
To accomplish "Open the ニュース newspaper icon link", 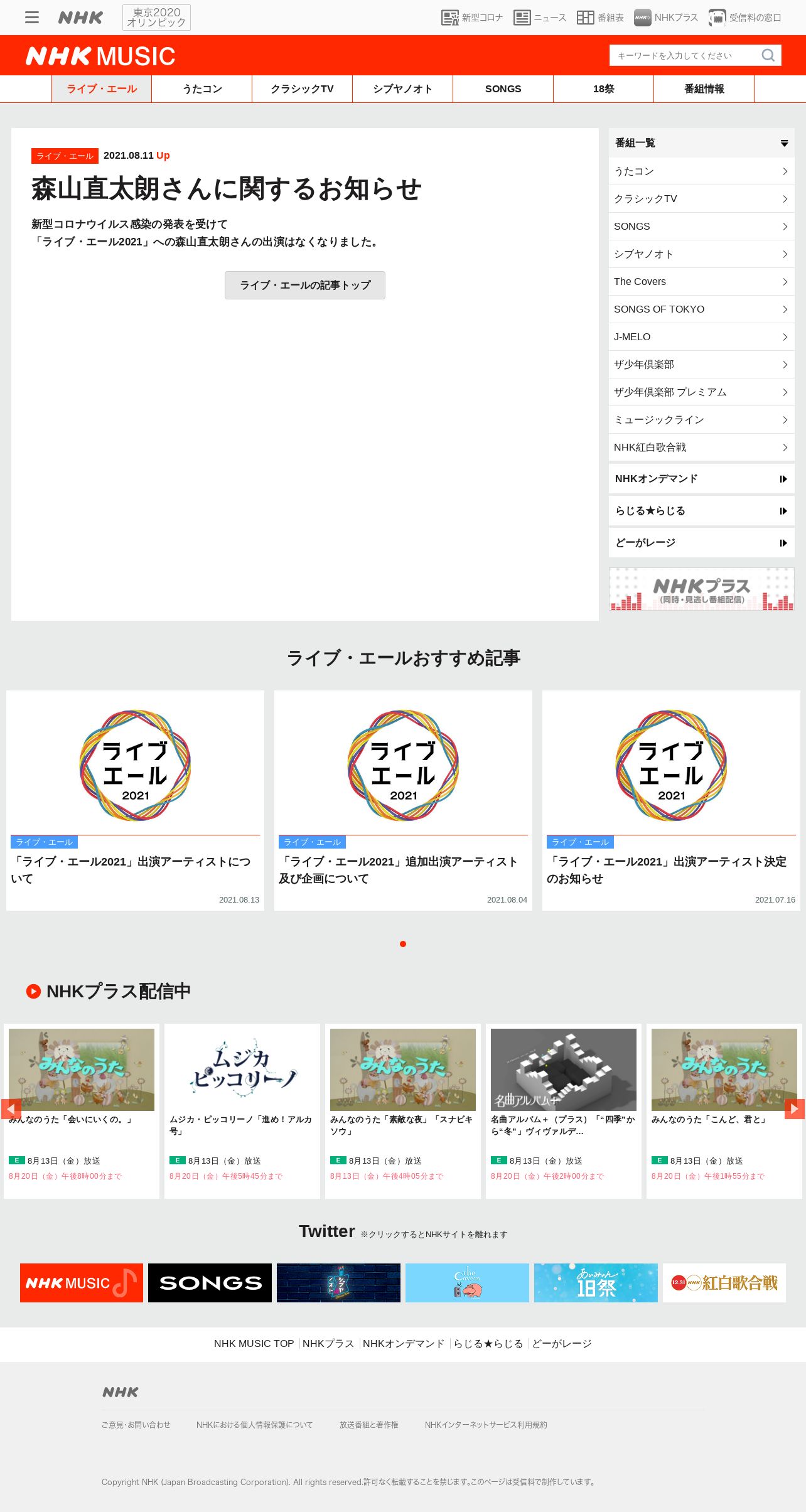I will [540, 18].
